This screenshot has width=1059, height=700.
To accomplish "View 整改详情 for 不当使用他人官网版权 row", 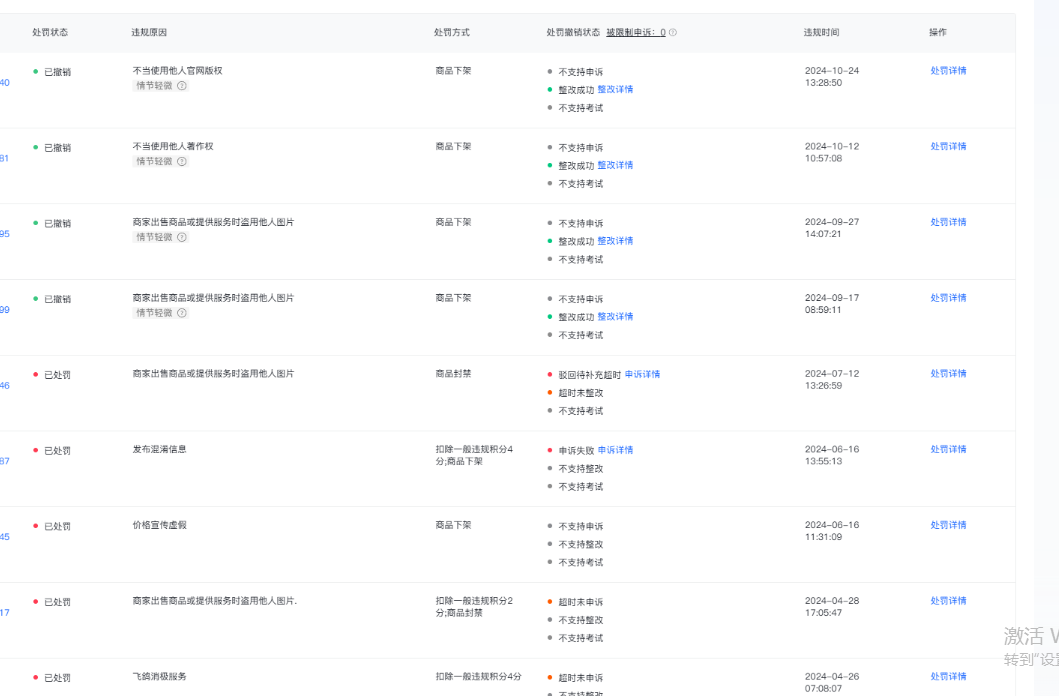I will pos(615,90).
